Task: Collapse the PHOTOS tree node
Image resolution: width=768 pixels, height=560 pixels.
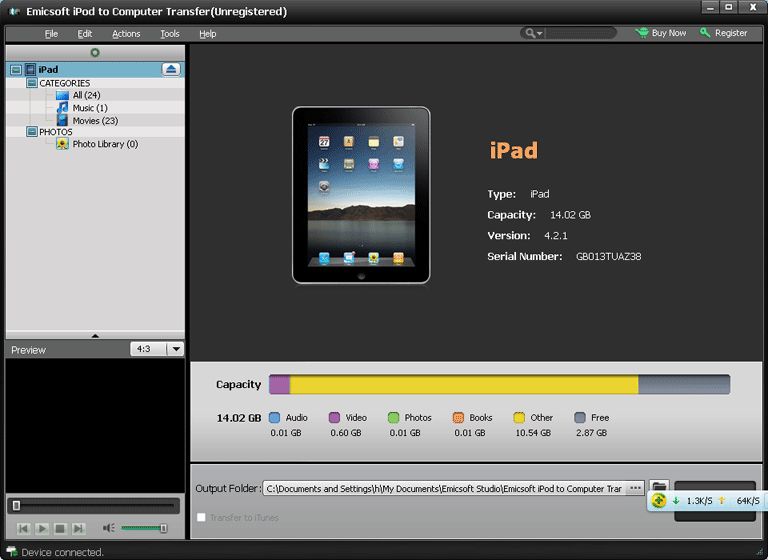Action: point(32,131)
